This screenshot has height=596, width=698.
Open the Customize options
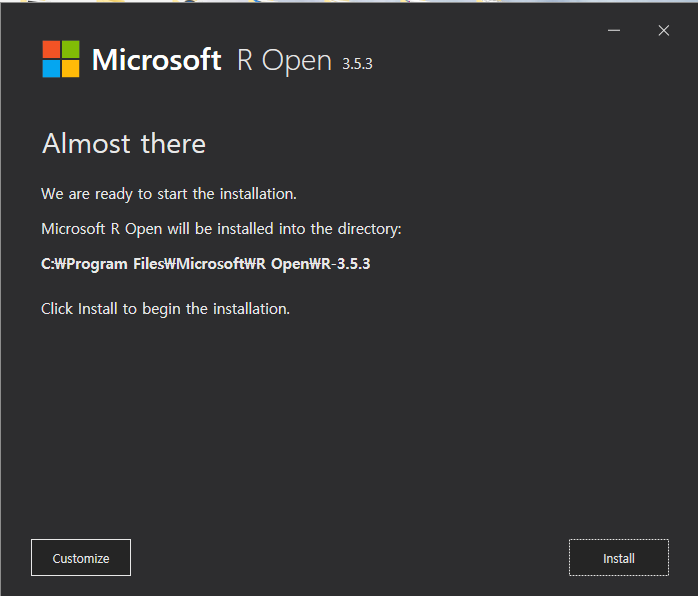pos(81,557)
